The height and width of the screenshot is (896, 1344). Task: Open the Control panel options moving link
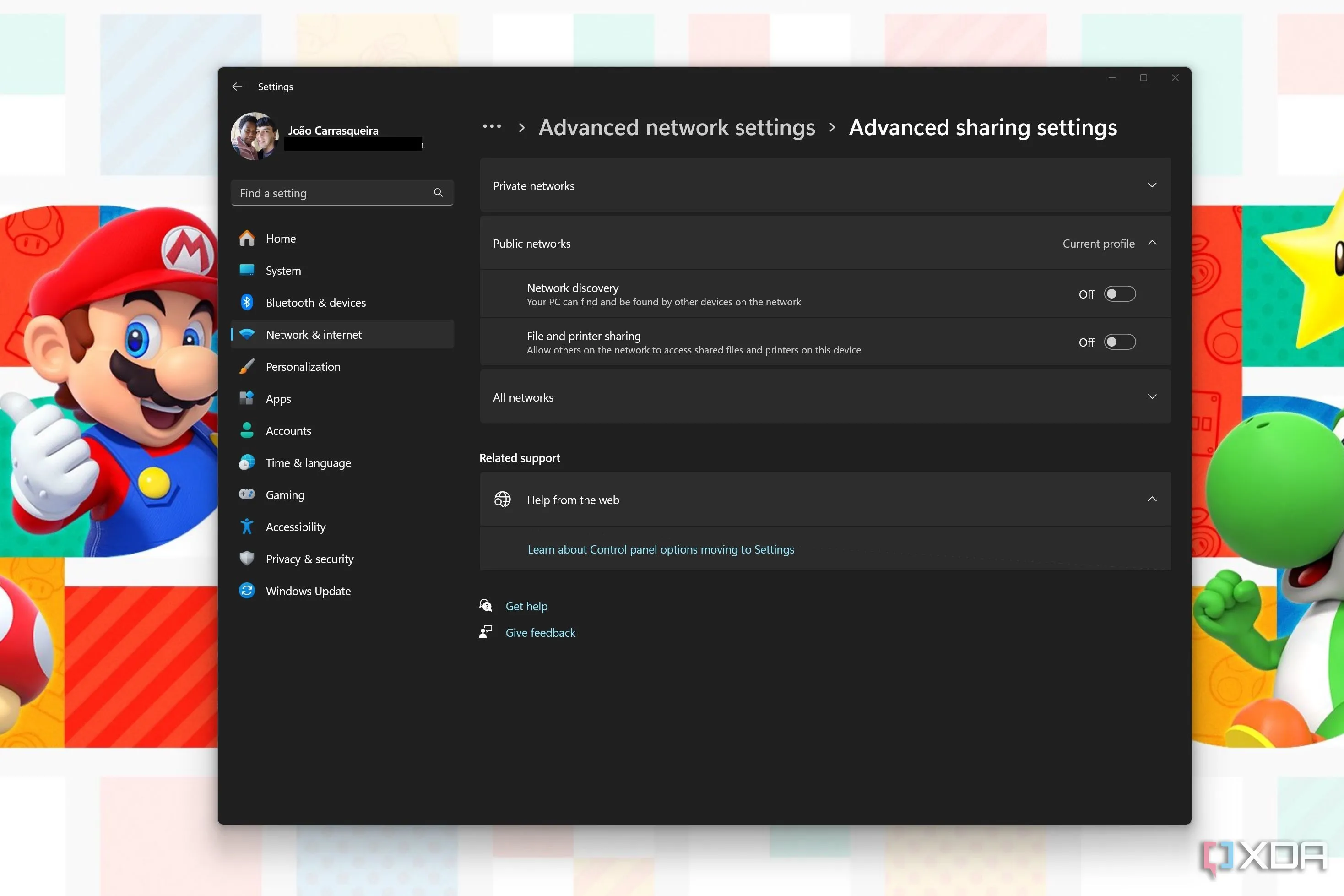pos(660,549)
